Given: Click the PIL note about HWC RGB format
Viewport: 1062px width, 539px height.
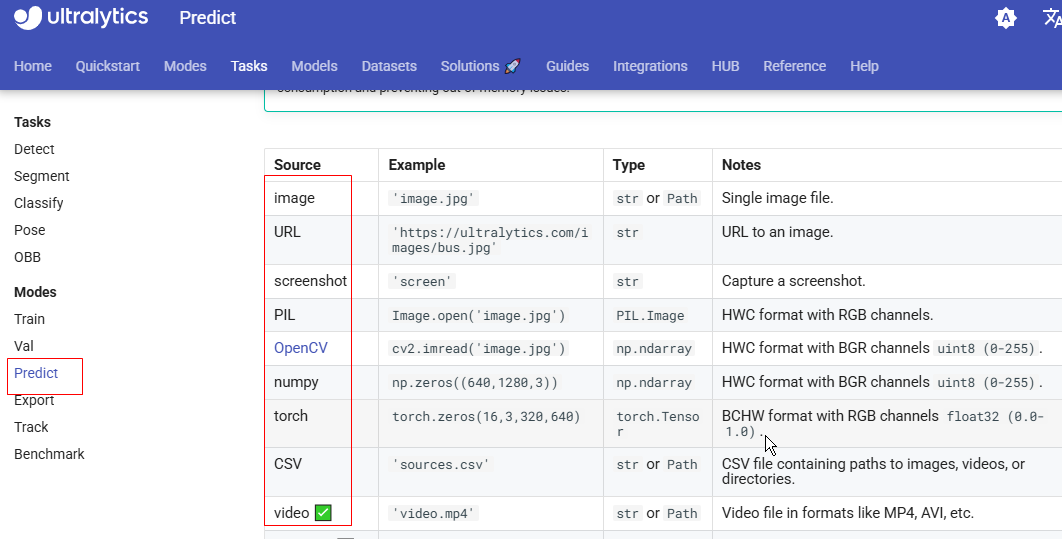Looking at the screenshot, I should pos(827,315).
